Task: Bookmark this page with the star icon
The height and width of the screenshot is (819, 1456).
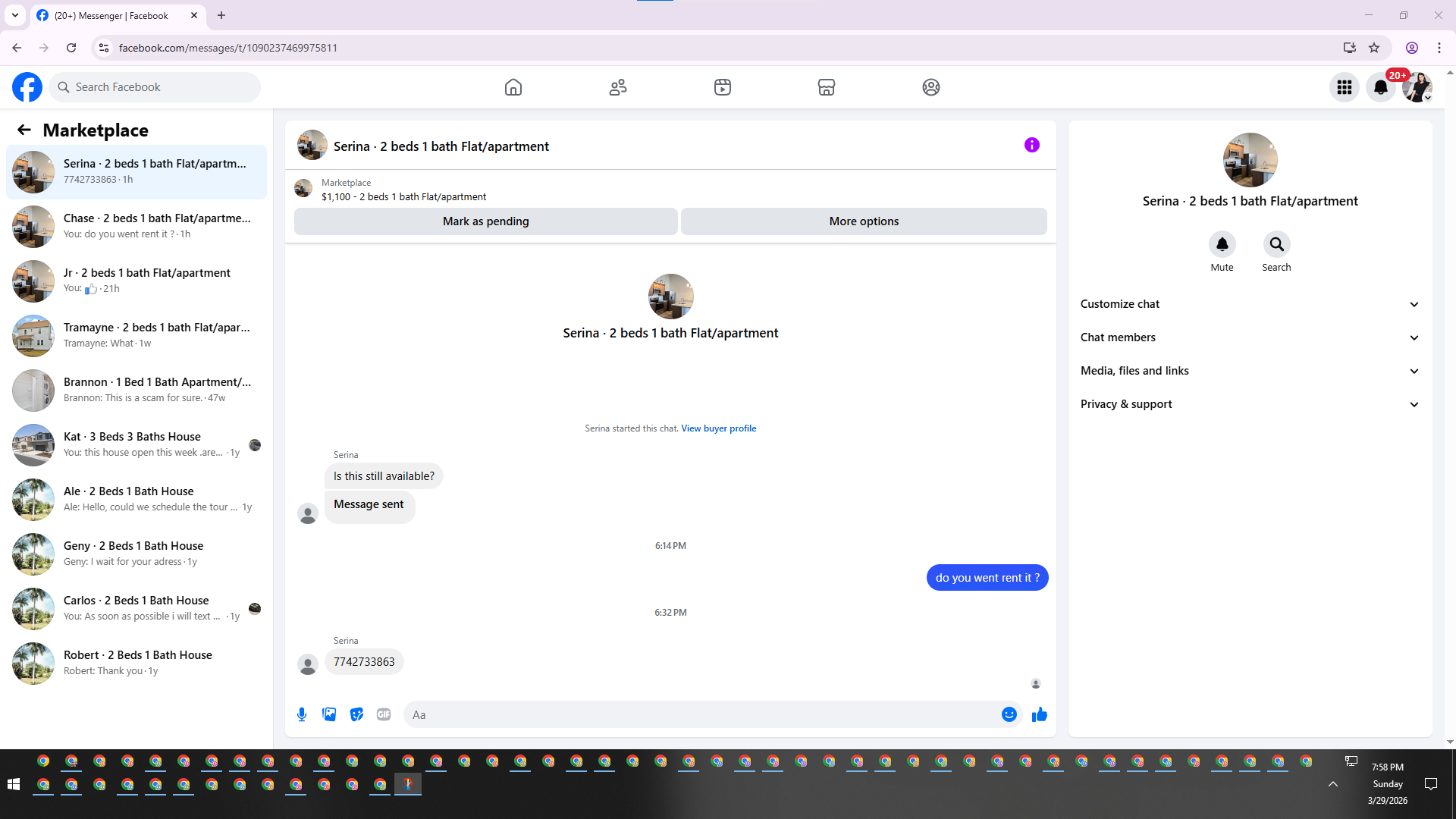Action: click(x=1374, y=48)
